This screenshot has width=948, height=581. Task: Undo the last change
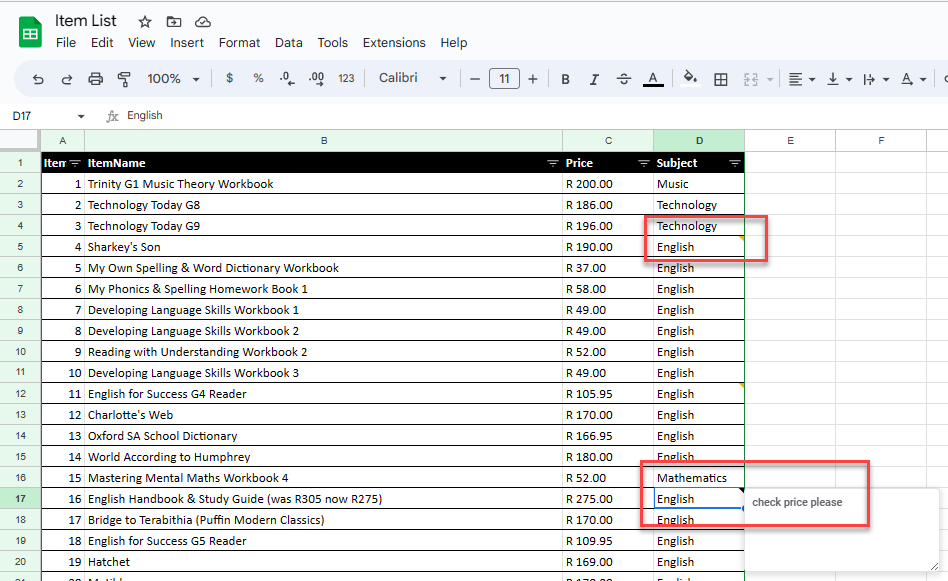pyautogui.click(x=38, y=78)
